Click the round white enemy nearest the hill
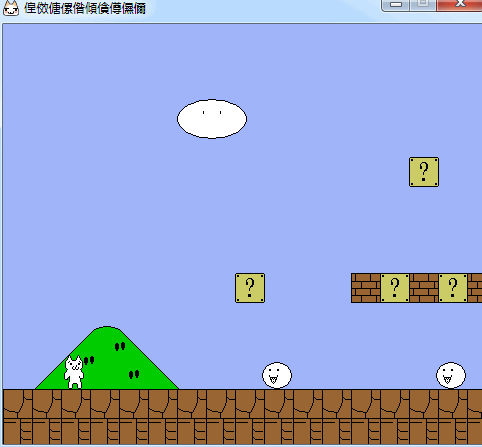This screenshot has height=447, width=482. (x=277, y=375)
